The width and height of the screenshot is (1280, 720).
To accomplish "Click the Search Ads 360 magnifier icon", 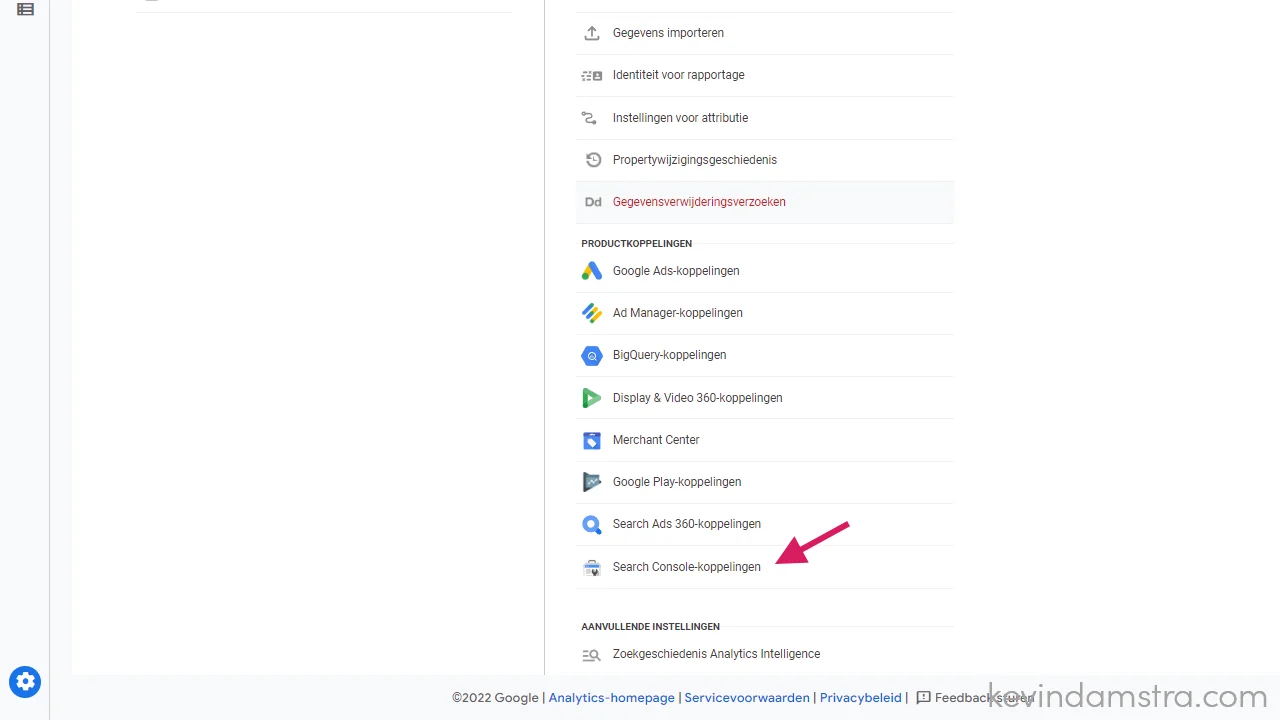I will point(592,524).
